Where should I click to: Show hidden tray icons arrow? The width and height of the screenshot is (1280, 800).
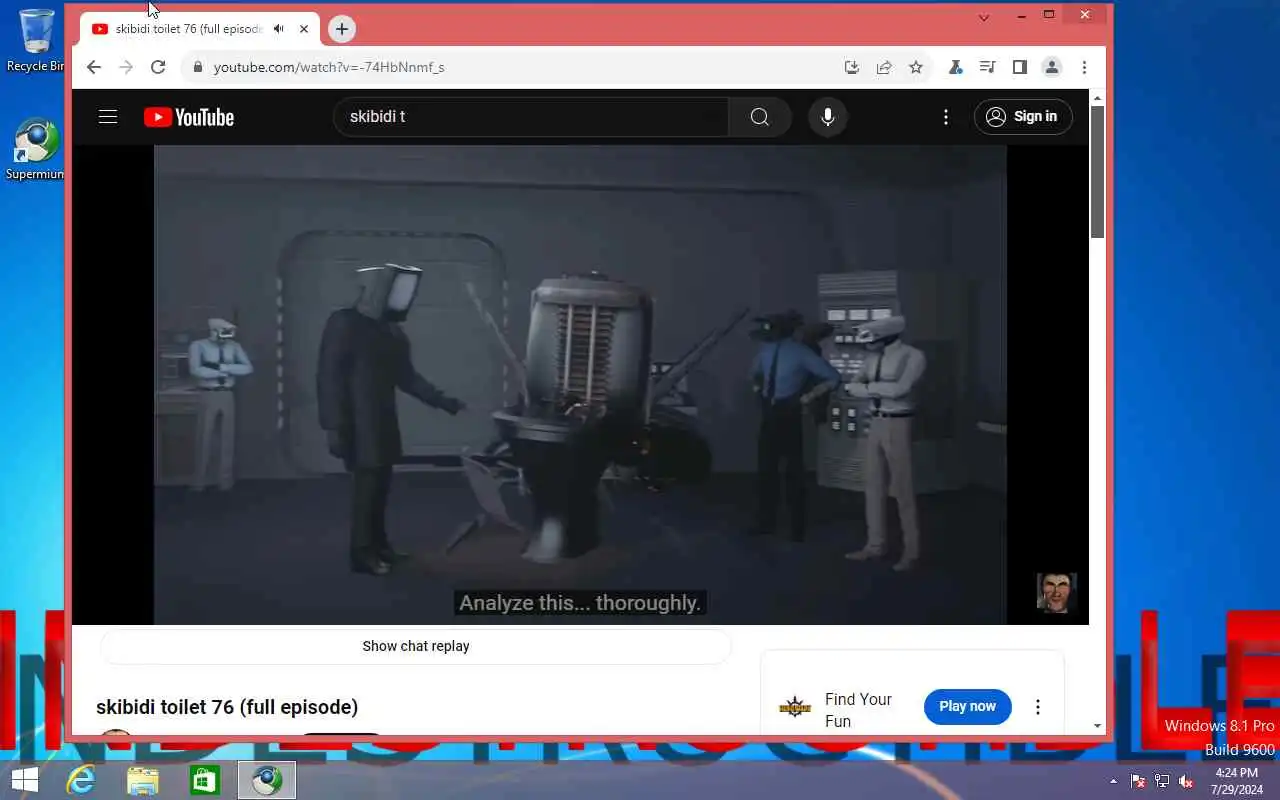(1114, 781)
